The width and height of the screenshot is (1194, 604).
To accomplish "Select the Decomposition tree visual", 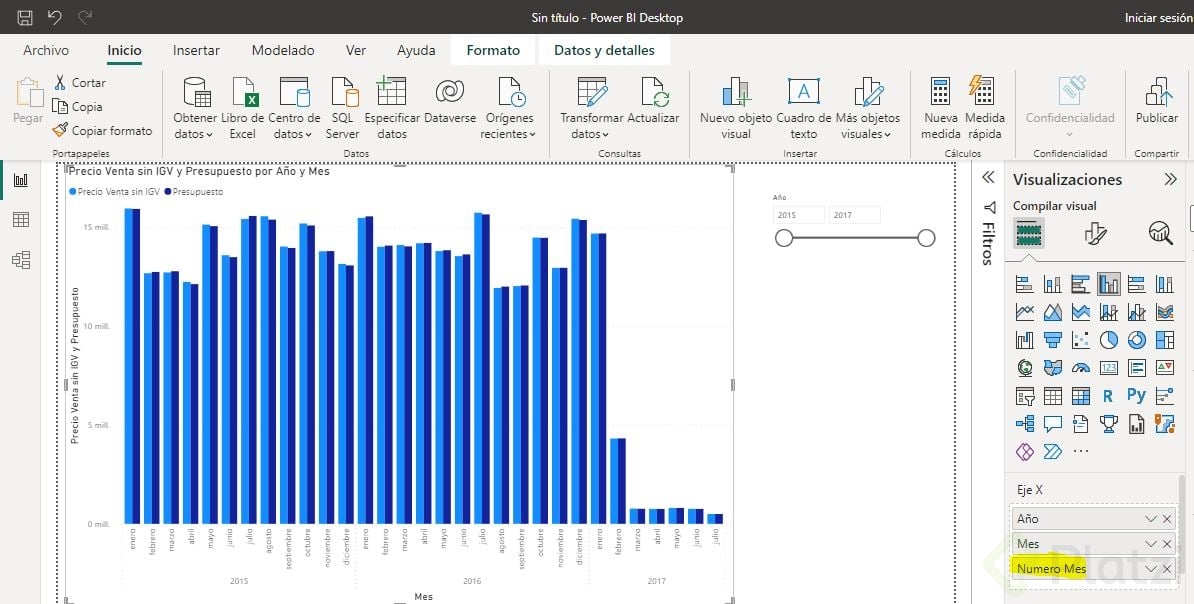I will 1025,423.
